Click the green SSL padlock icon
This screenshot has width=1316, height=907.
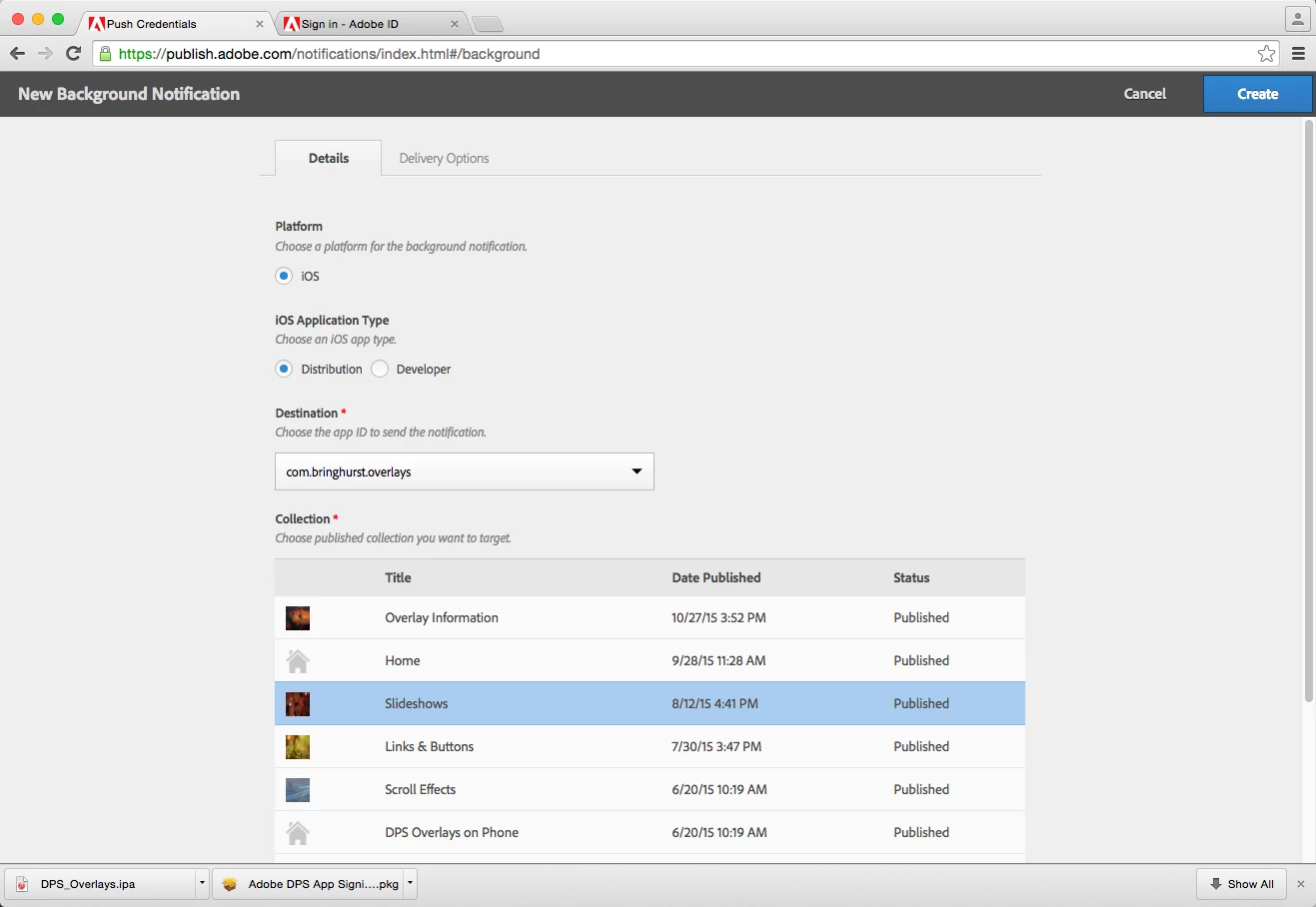105,54
